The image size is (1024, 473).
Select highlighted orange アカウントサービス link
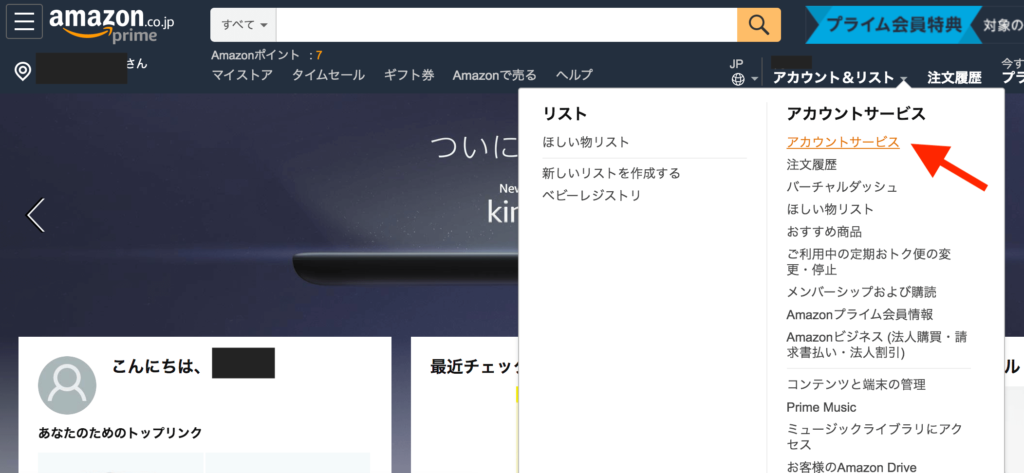[843, 142]
